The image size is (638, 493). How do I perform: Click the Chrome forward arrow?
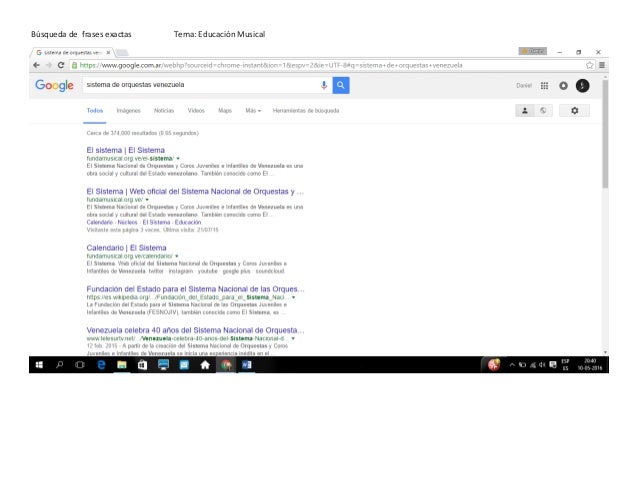point(49,65)
